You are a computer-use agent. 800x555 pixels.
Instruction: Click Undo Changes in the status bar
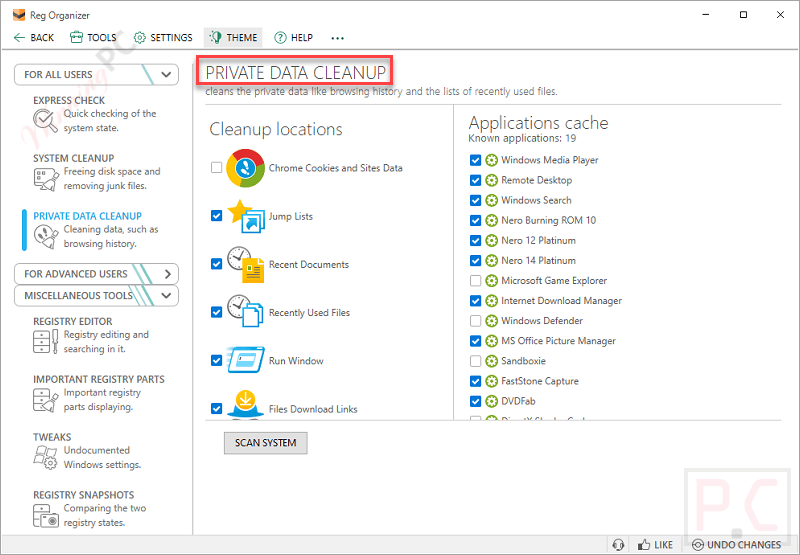[x=737, y=545]
